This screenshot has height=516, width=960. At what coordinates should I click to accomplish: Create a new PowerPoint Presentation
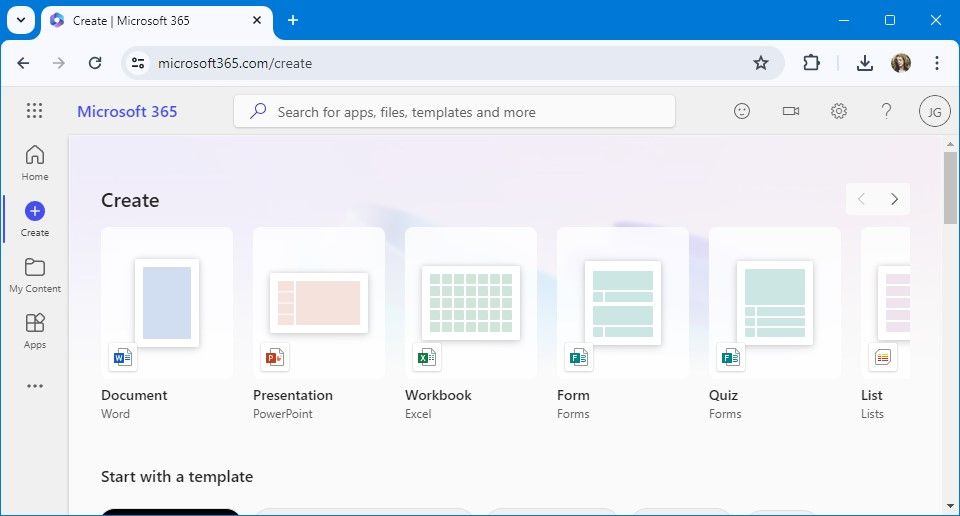[318, 324]
